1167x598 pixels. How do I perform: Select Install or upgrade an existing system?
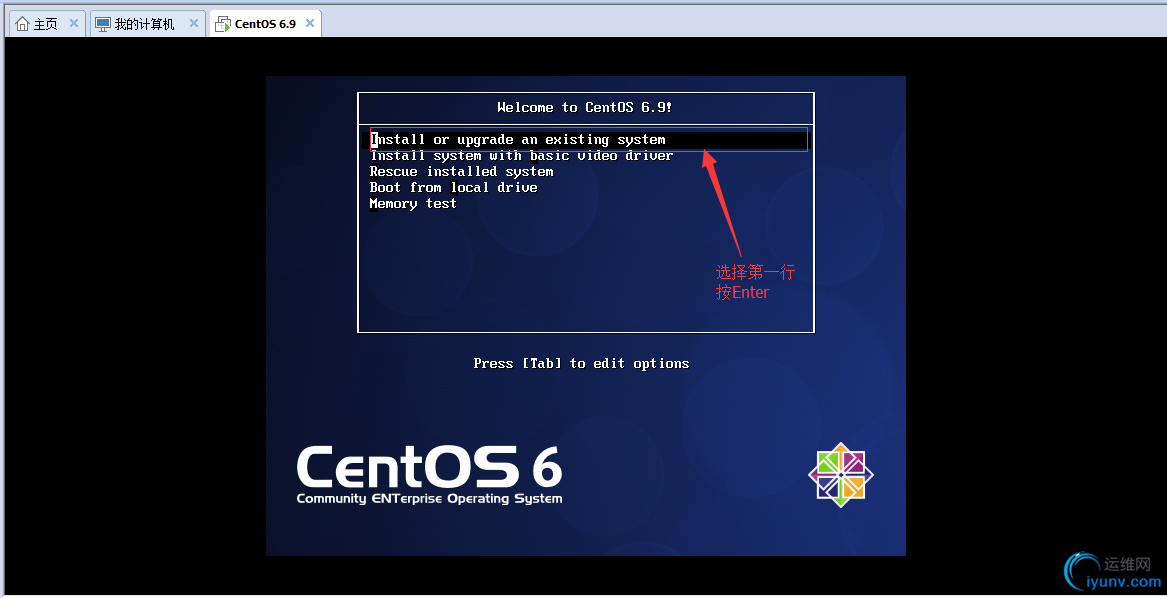588,139
